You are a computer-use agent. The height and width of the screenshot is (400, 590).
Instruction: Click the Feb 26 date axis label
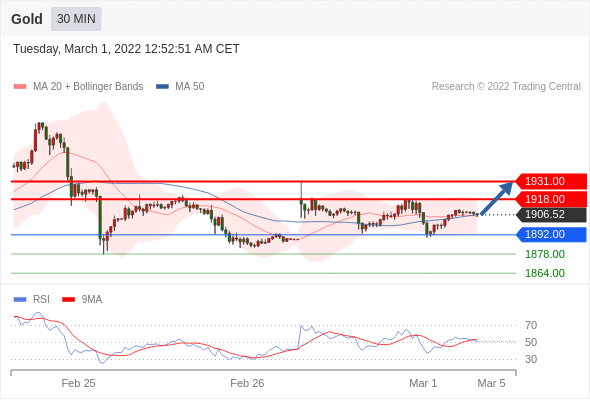(x=247, y=383)
